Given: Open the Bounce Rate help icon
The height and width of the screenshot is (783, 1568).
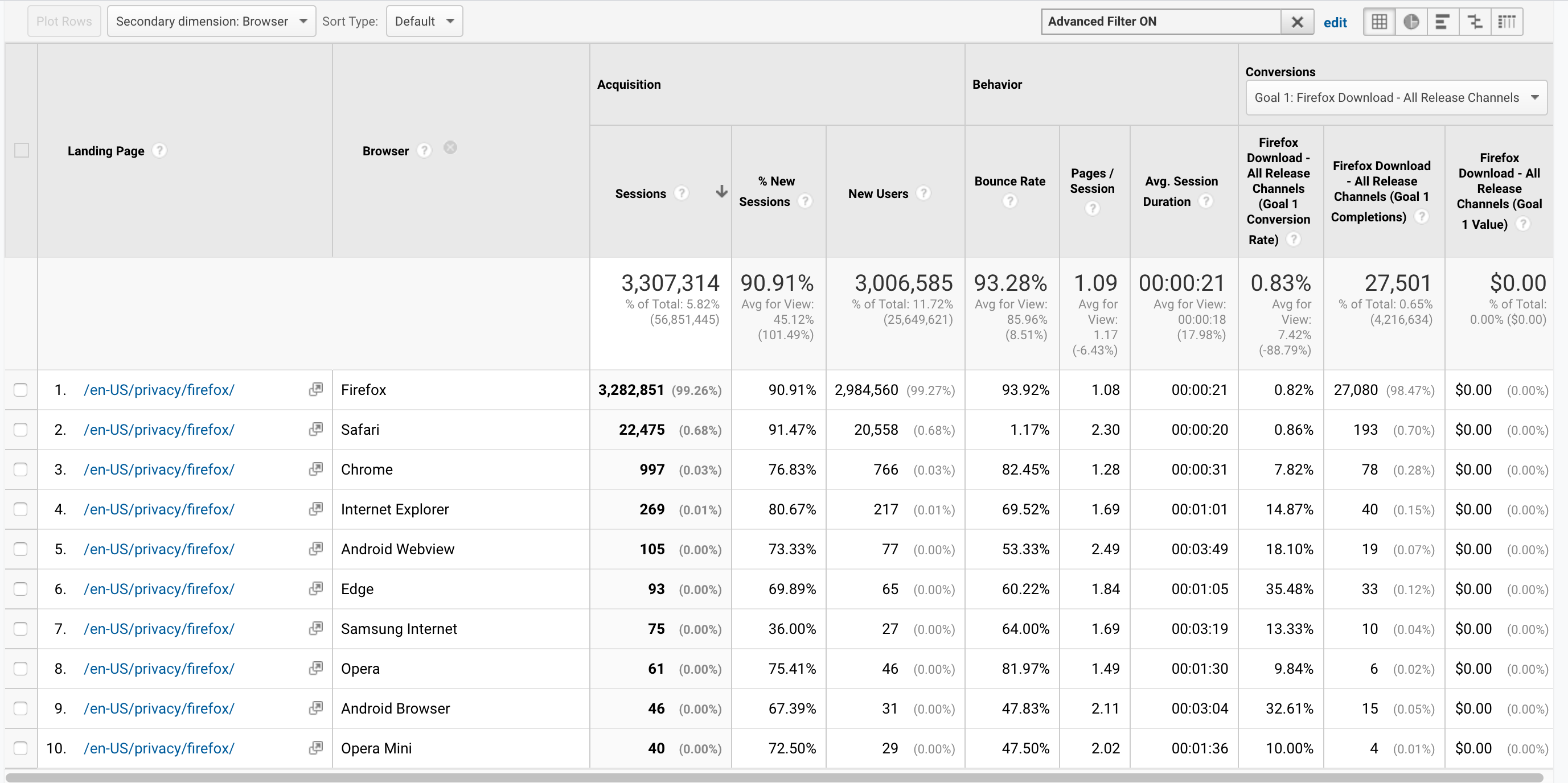Looking at the screenshot, I should [x=1010, y=201].
